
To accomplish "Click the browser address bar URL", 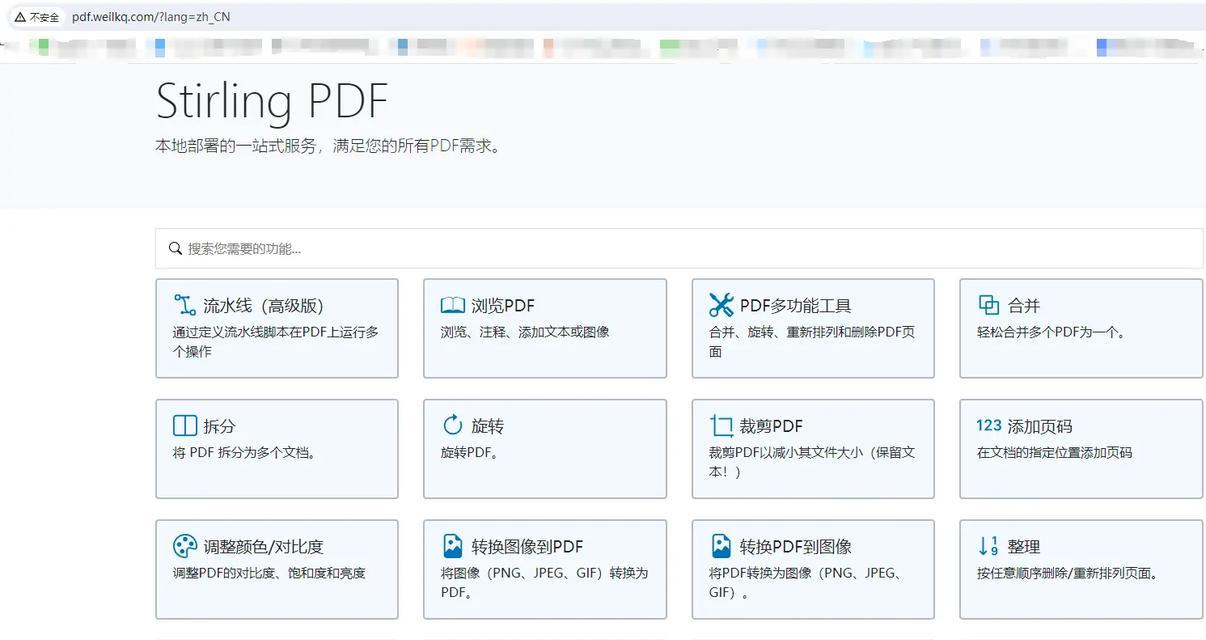I will tap(151, 17).
